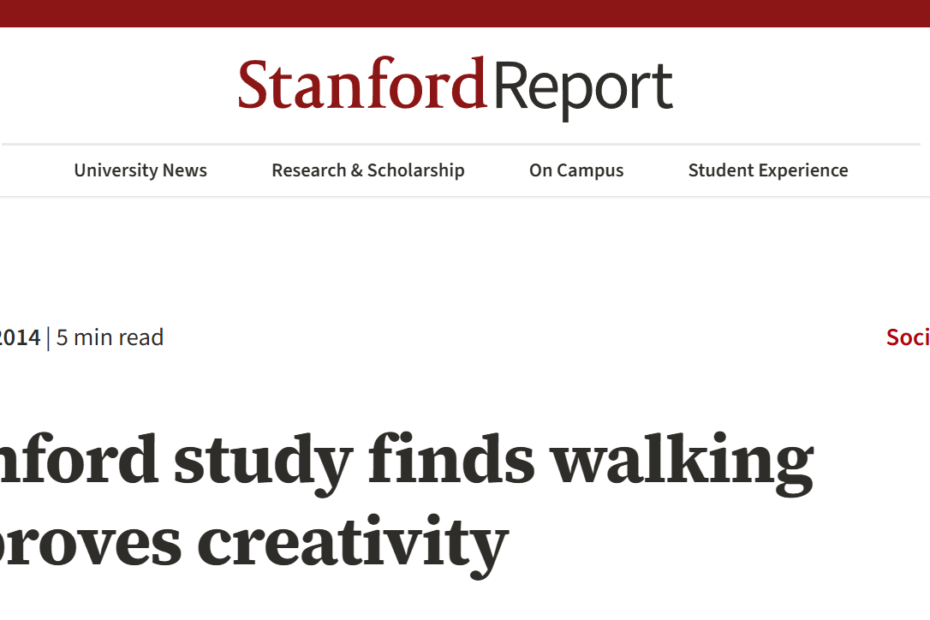Click the word "News" in the navigation

(184, 171)
